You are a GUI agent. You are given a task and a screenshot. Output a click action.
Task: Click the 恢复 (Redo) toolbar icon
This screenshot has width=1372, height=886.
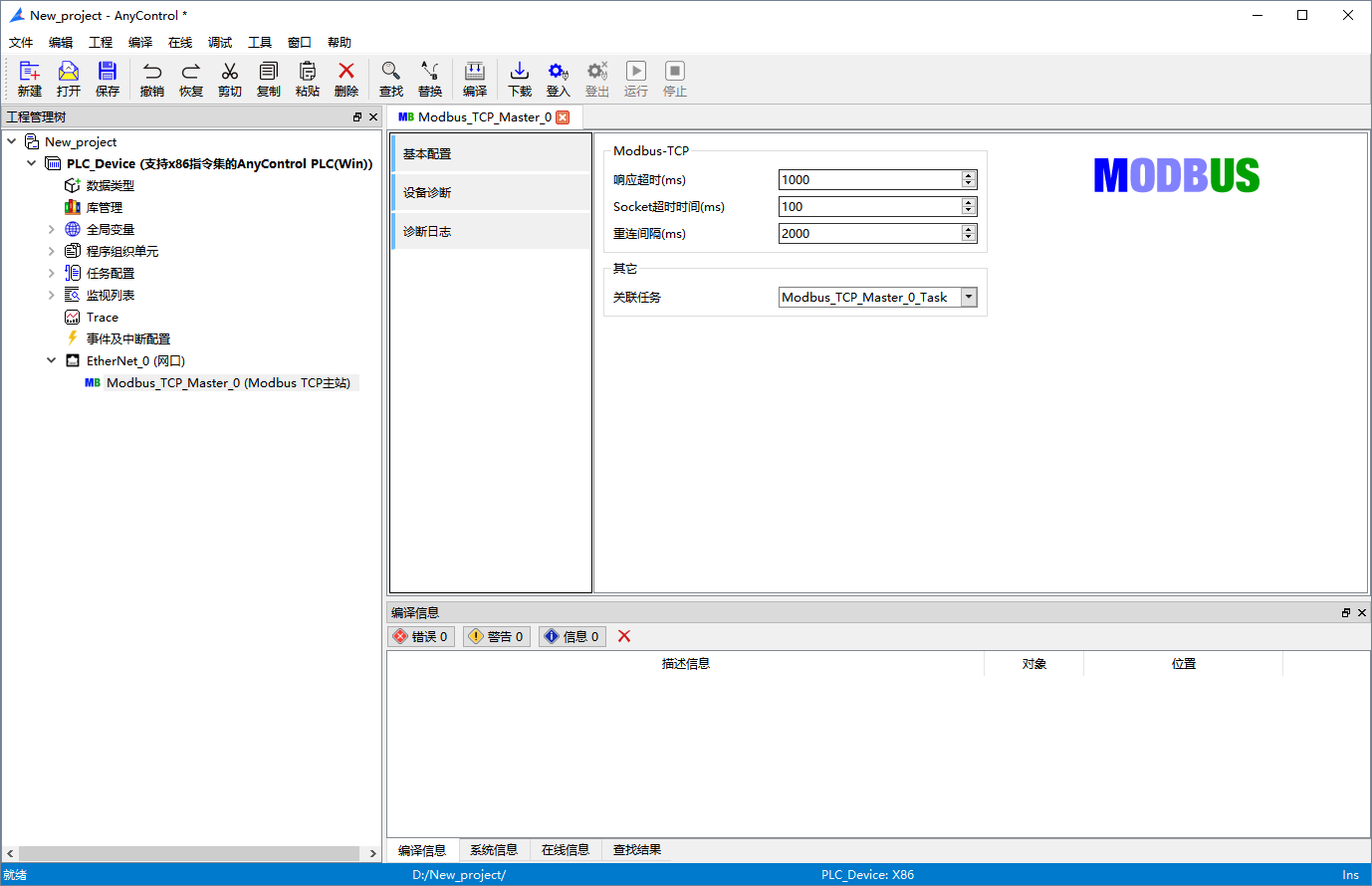191,71
